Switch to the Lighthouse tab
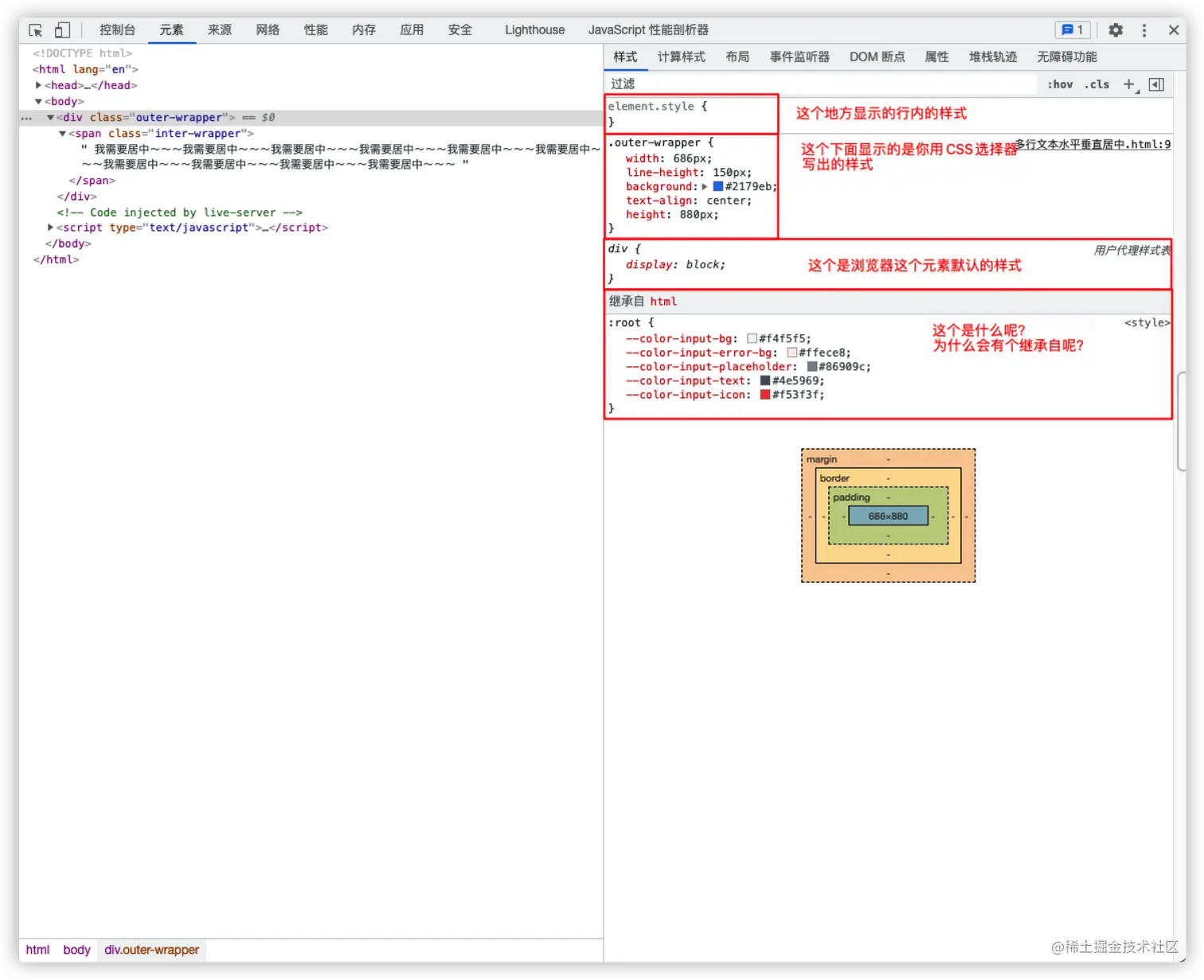The width and height of the screenshot is (1204, 980). pyautogui.click(x=535, y=30)
